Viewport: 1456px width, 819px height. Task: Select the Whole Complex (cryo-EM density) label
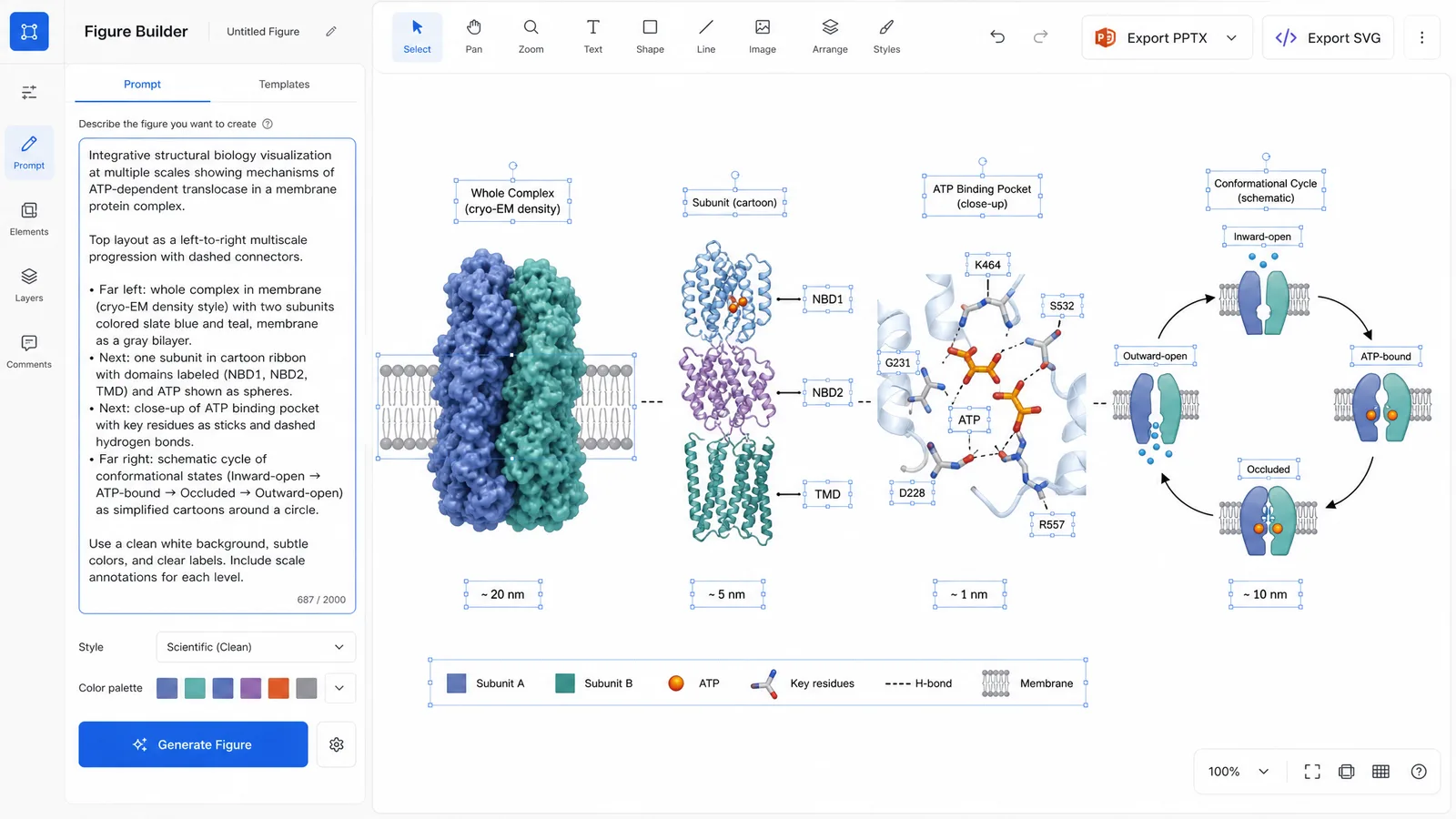coord(512,201)
